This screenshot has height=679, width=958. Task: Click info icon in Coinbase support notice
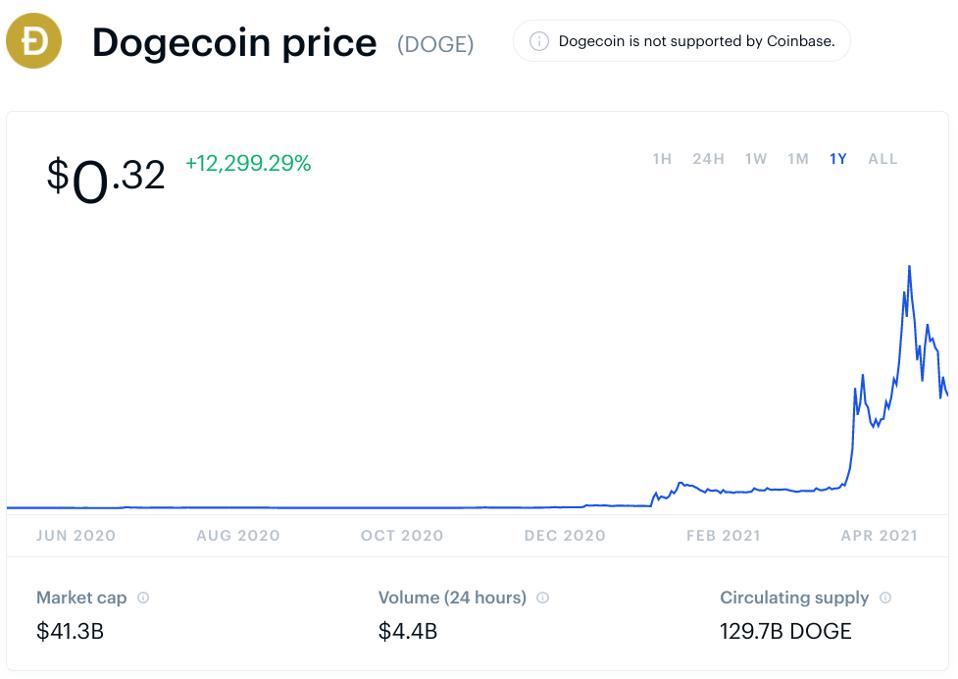(539, 41)
